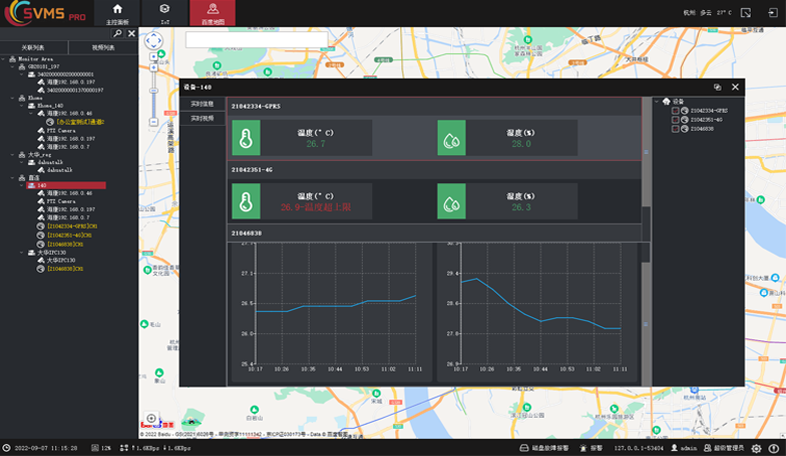
Task: Click temperature icon of 21042351-4G
Action: pos(246,201)
